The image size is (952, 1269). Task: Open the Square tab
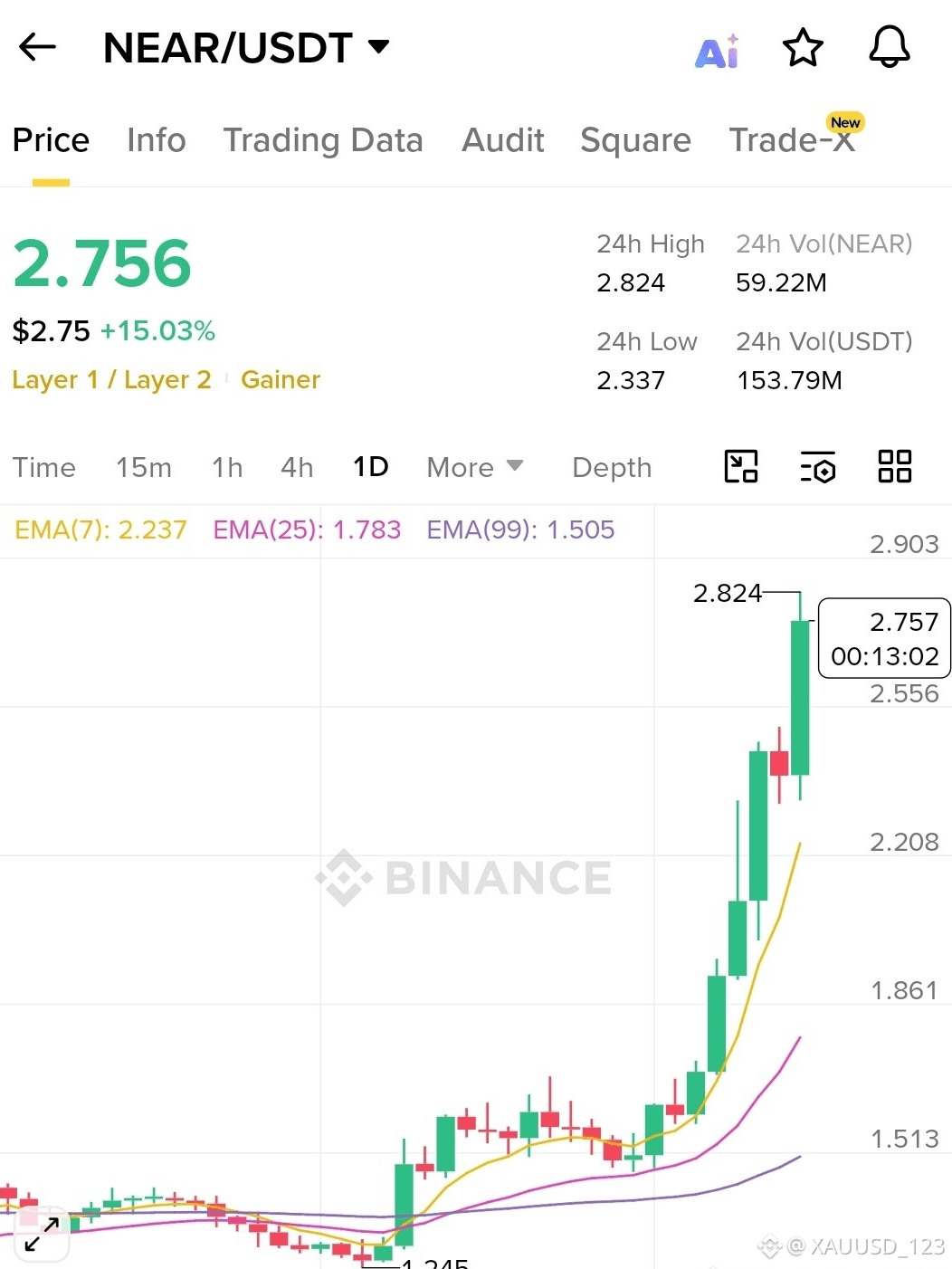tap(635, 140)
